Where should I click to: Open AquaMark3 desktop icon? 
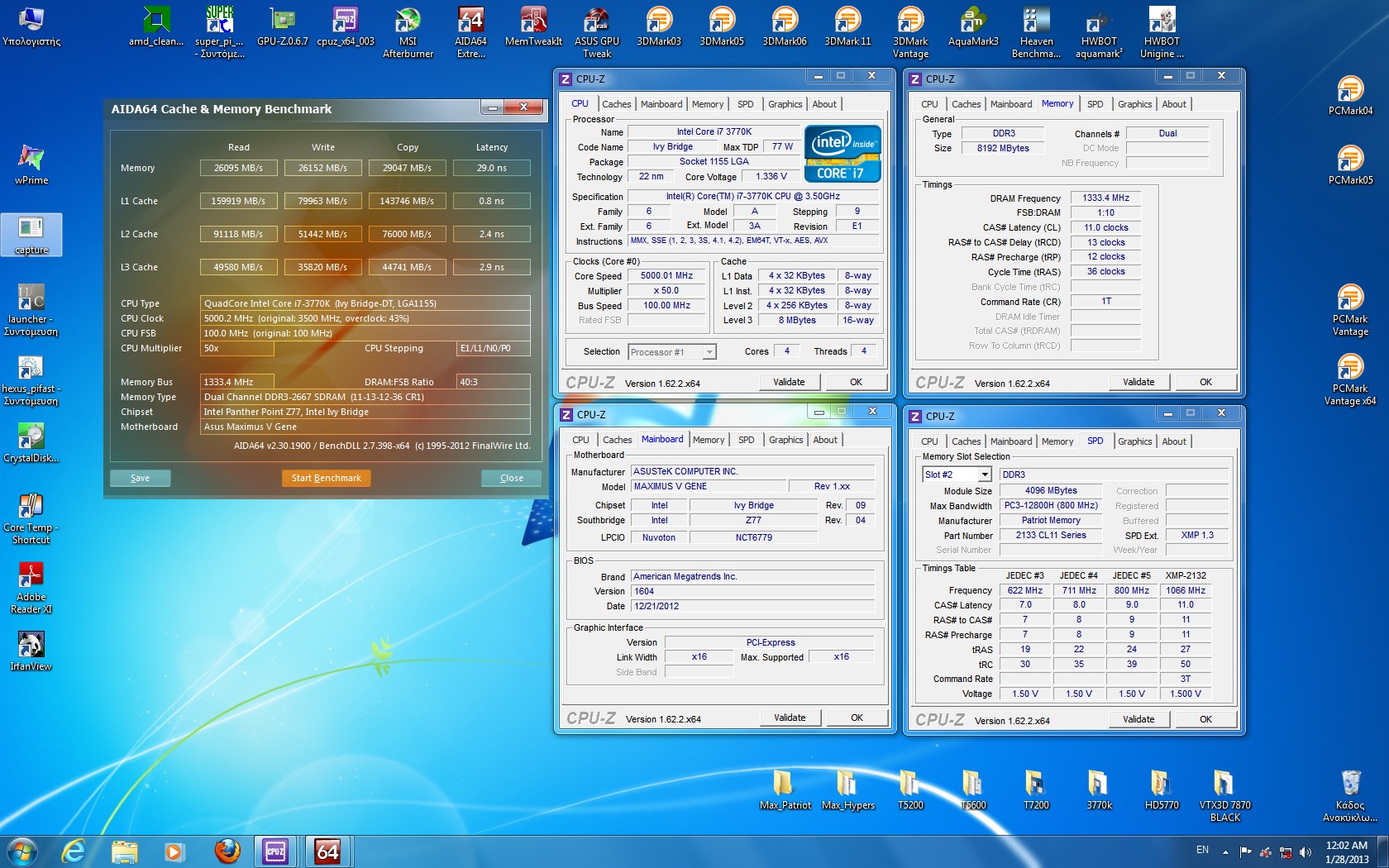coord(973,26)
